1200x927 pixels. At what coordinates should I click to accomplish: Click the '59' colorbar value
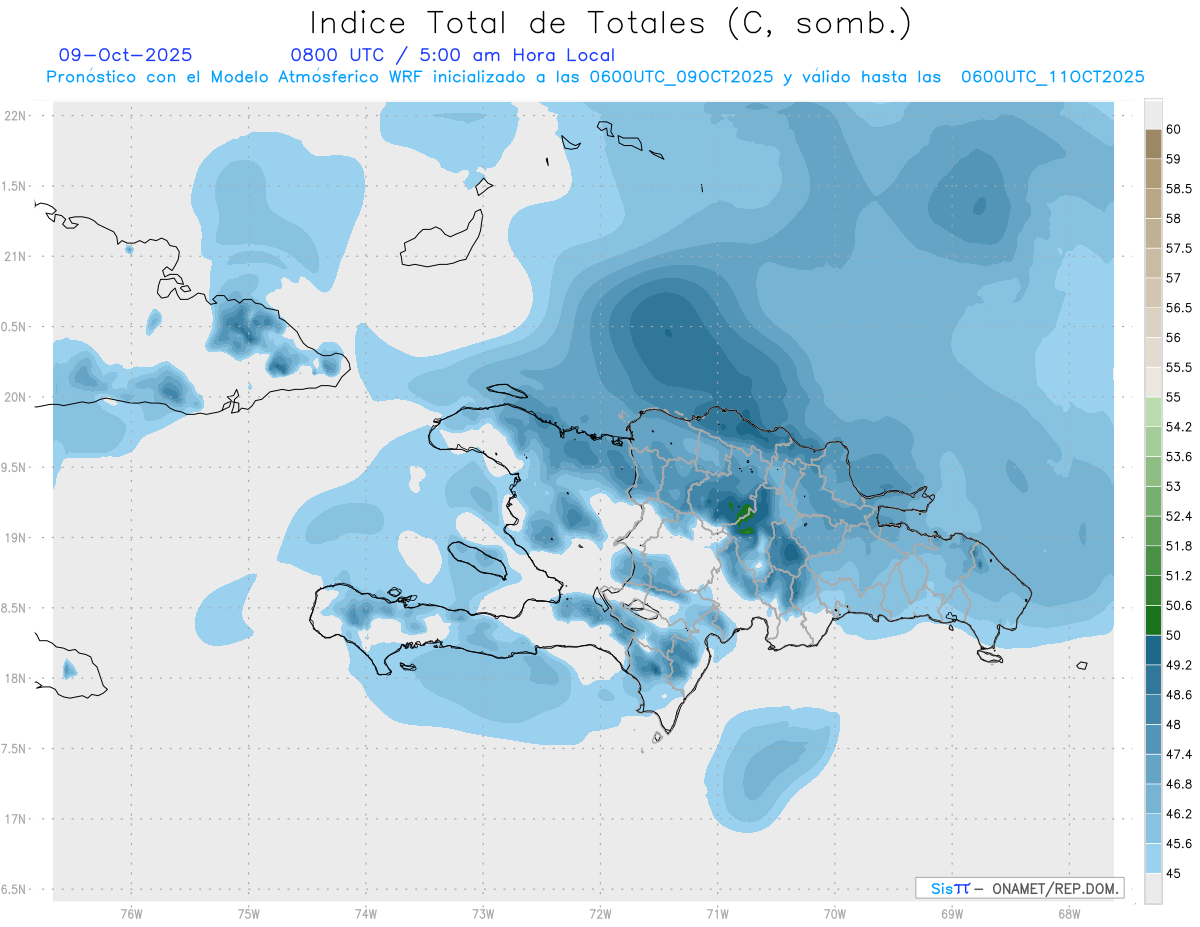tap(1174, 159)
